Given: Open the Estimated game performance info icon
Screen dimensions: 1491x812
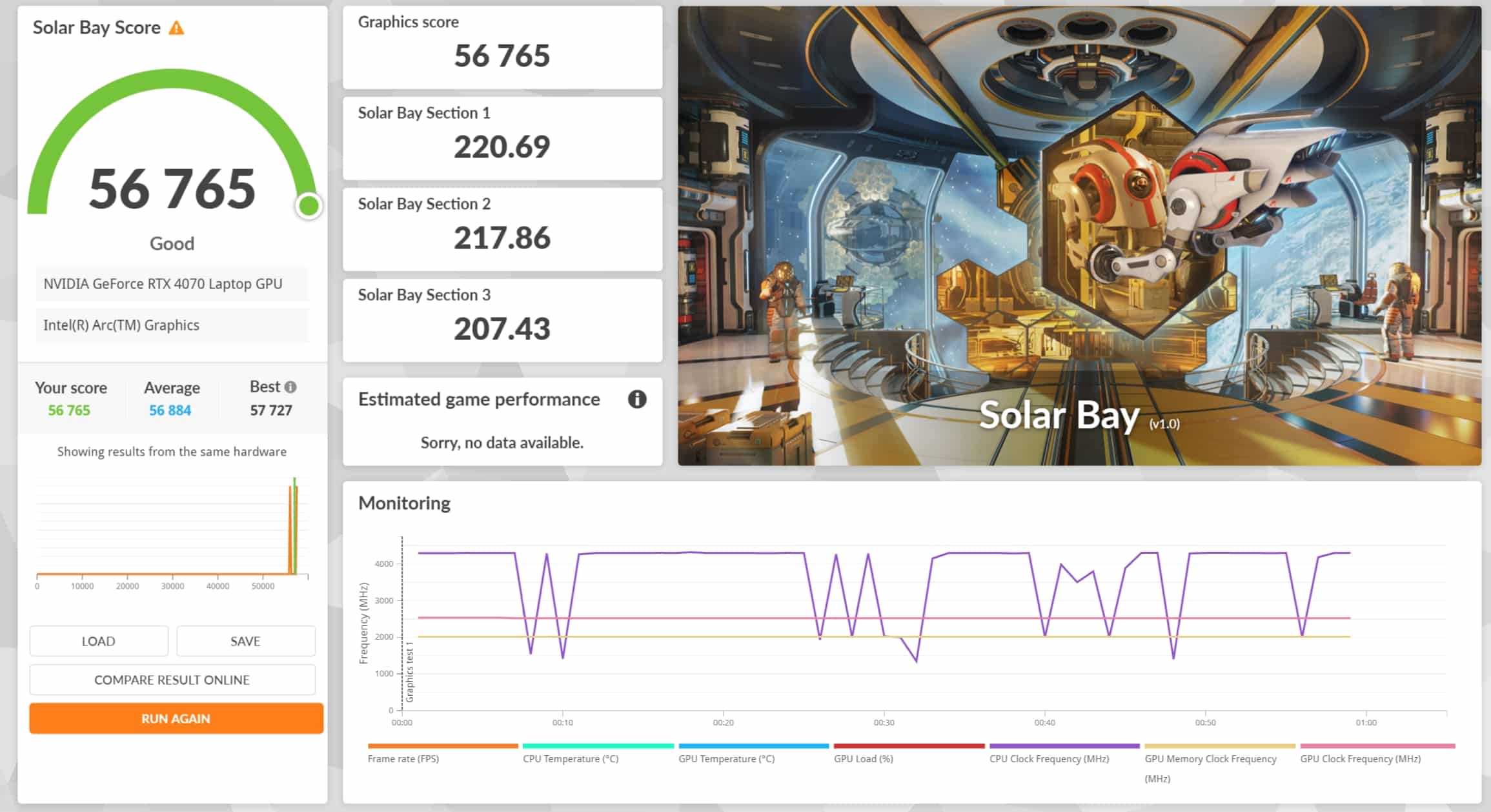Looking at the screenshot, I should [x=636, y=400].
